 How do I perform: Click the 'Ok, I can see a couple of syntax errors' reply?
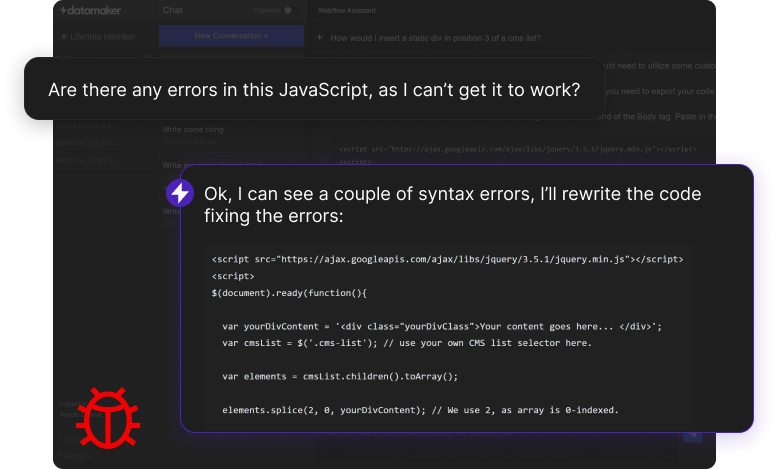453,204
